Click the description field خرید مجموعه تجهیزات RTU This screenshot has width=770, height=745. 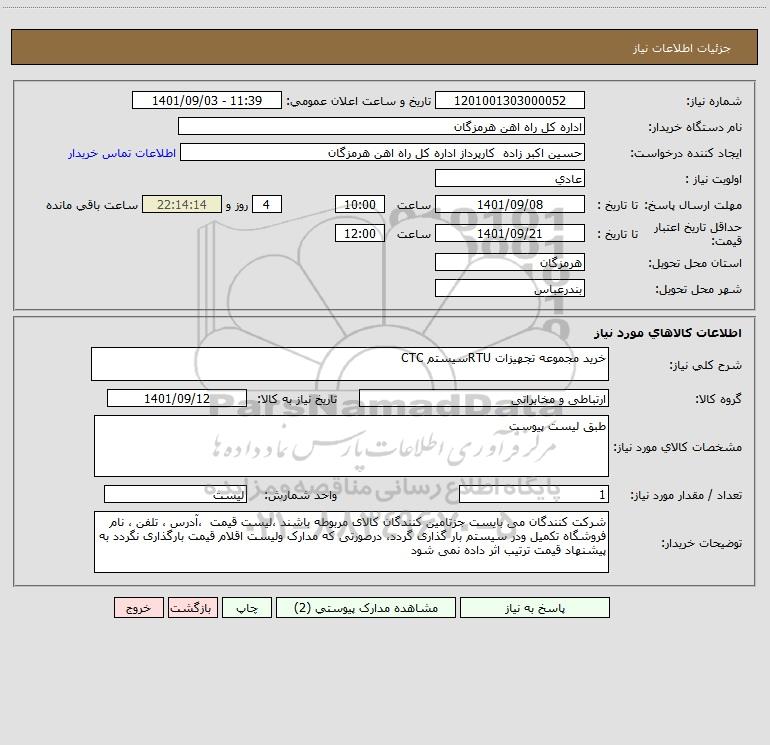coord(350,364)
